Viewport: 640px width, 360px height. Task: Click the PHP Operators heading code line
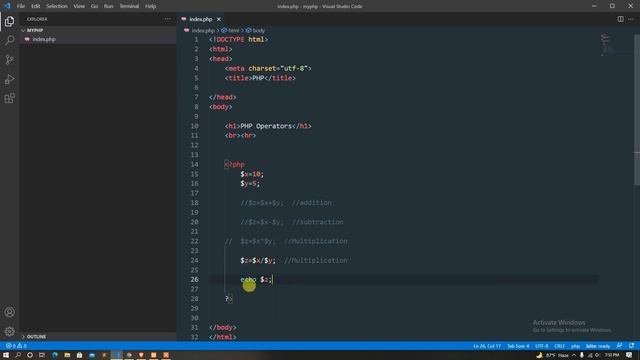click(x=268, y=126)
